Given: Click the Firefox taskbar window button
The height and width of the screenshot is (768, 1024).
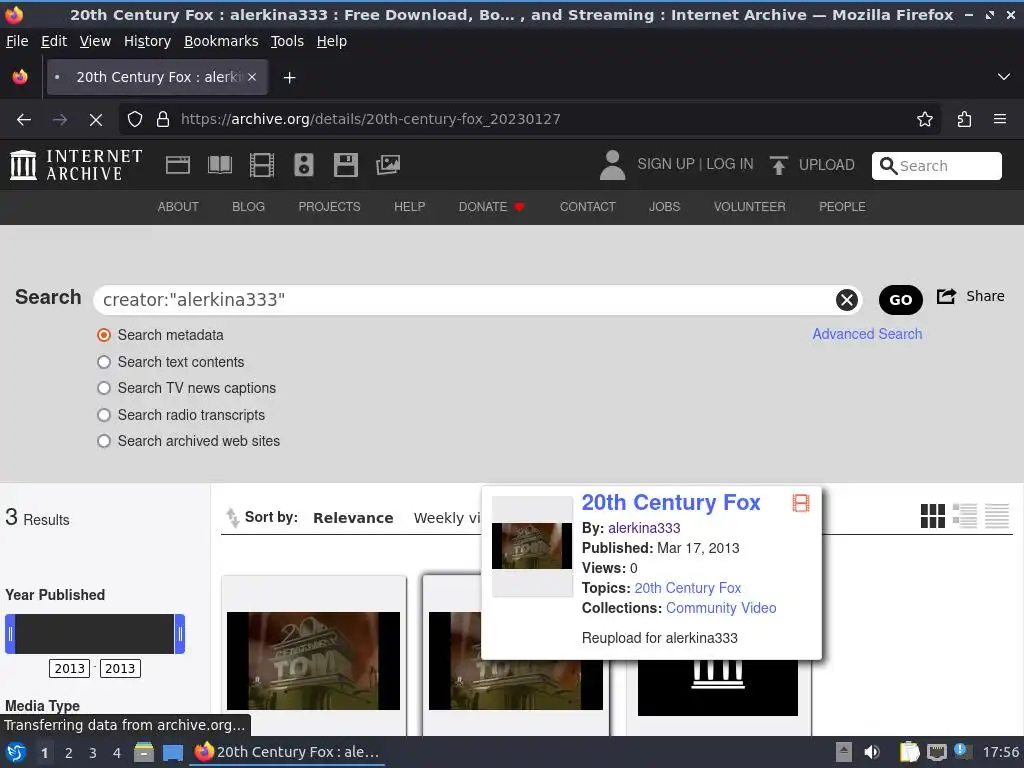Looking at the screenshot, I should pyautogui.click(x=287, y=752).
